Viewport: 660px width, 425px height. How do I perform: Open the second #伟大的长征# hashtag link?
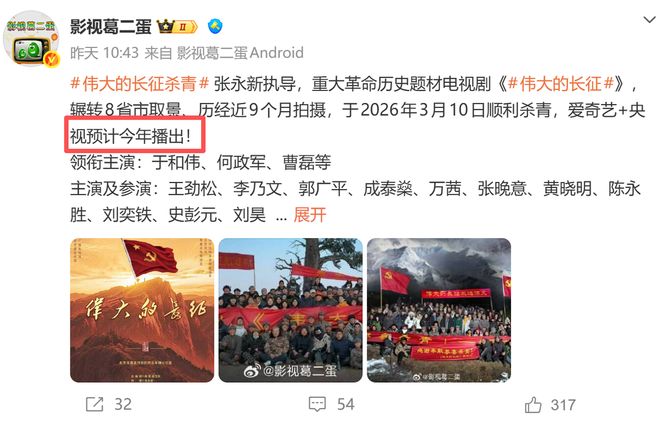(561, 84)
